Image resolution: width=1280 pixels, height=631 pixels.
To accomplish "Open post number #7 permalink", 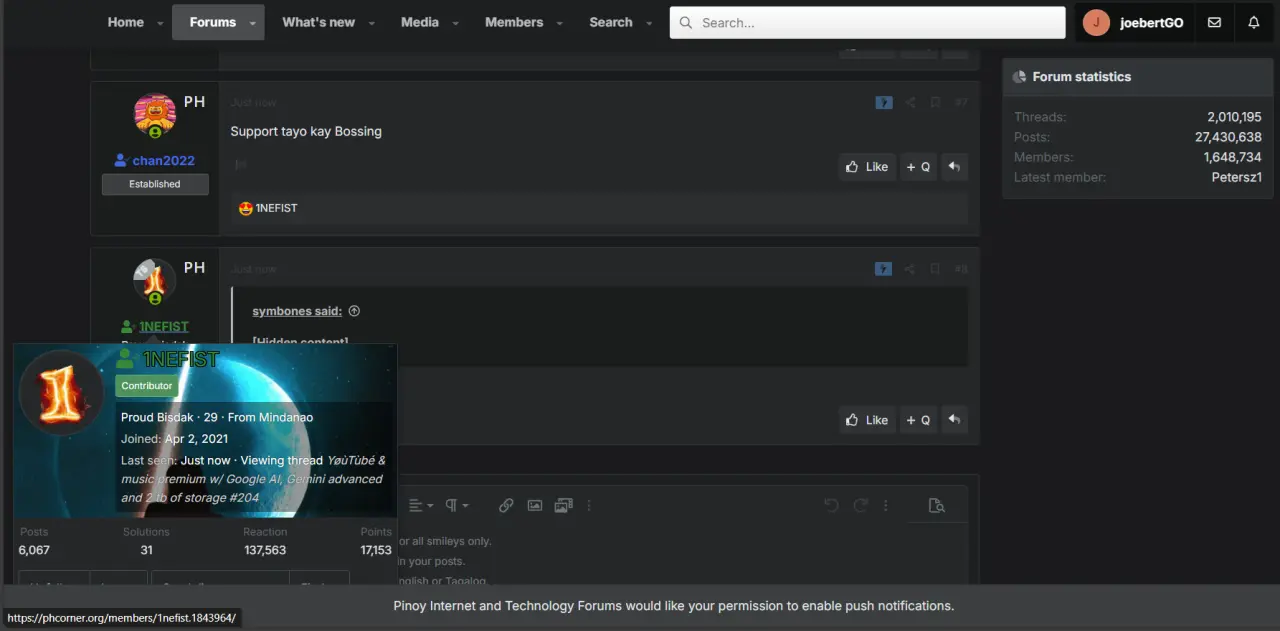I will 961,102.
